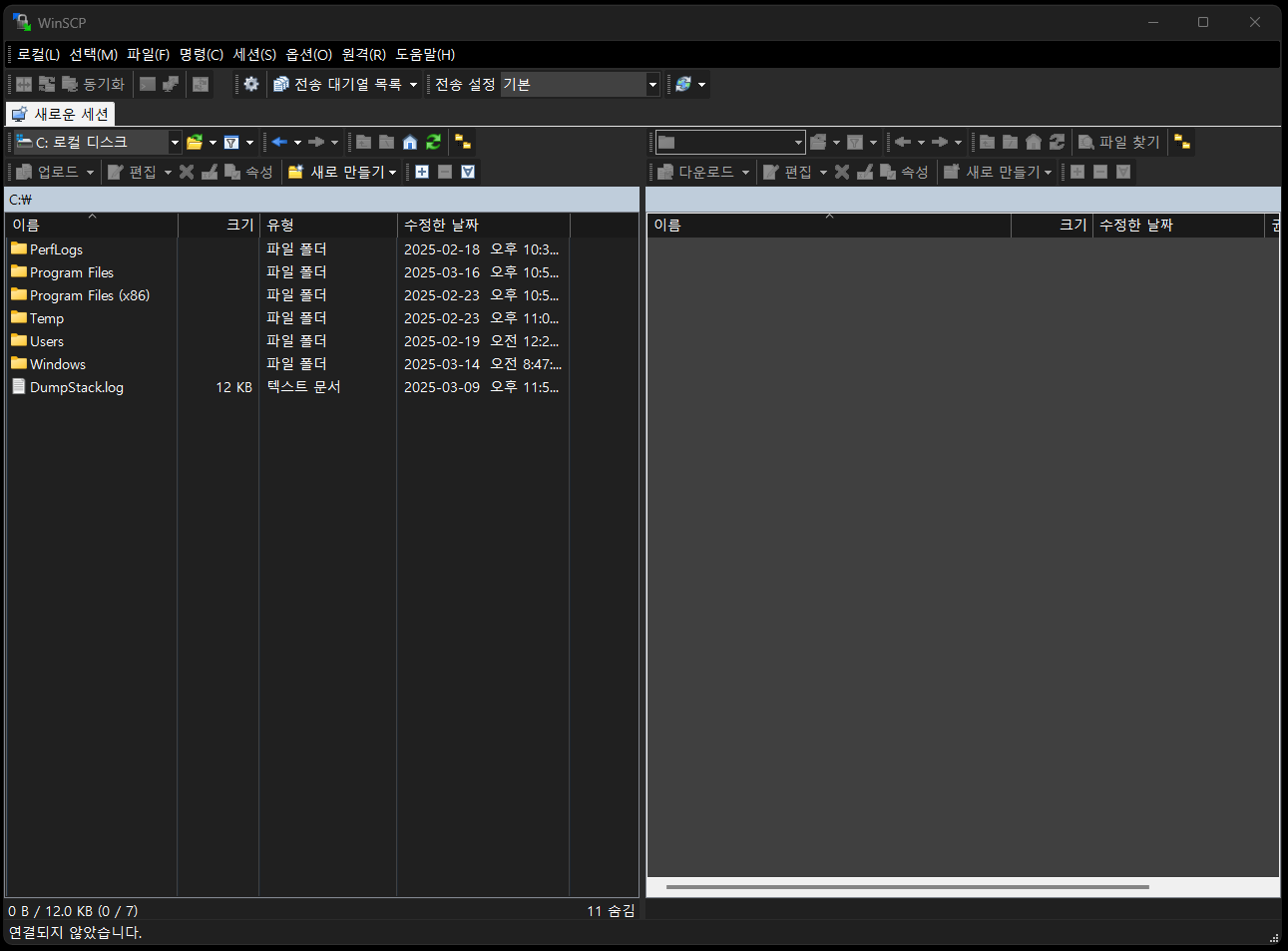
Task: Open the 전송 설정 기본 combo box
Action: coord(580,85)
